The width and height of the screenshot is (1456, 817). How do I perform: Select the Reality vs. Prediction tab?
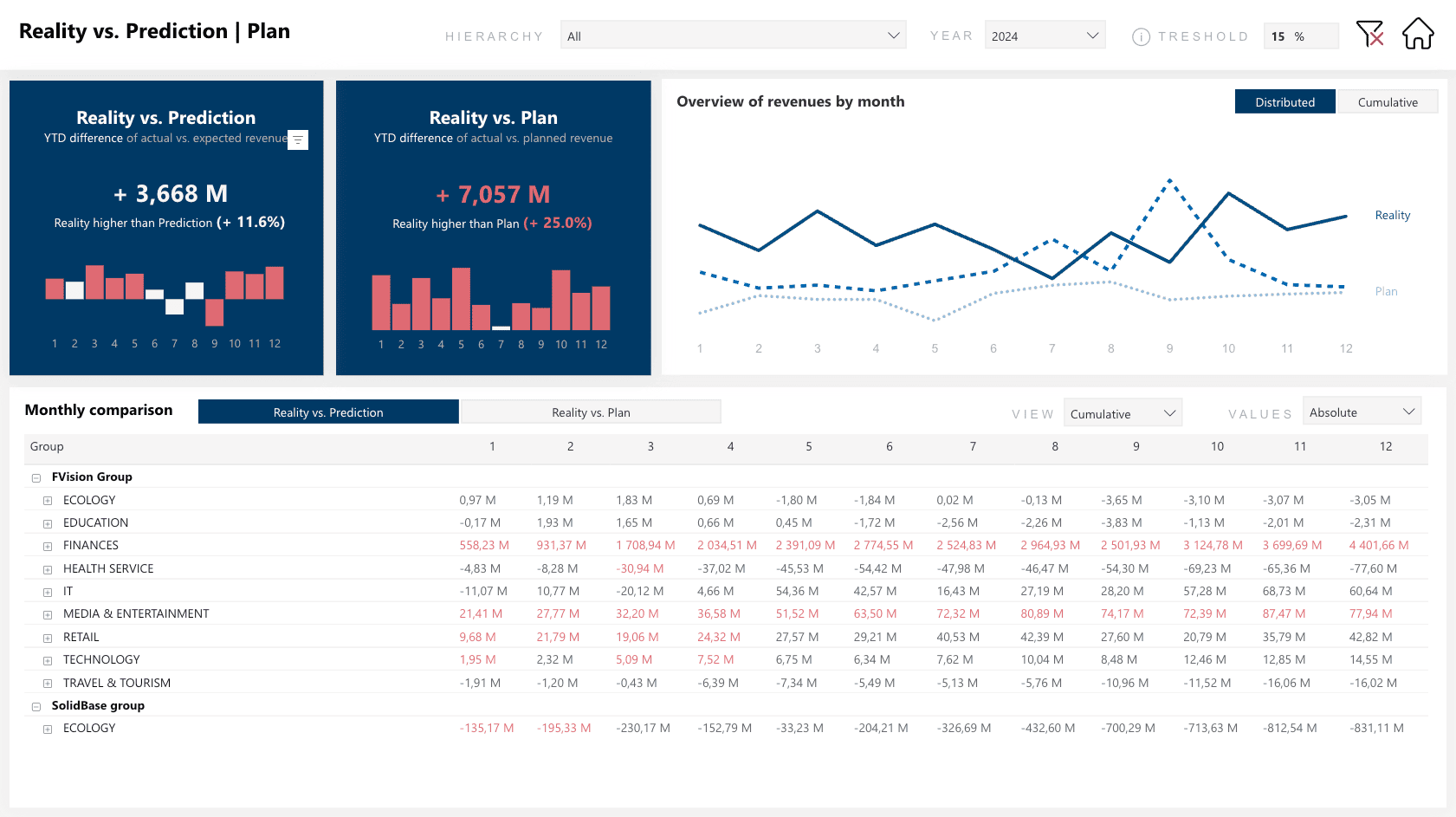coord(328,412)
